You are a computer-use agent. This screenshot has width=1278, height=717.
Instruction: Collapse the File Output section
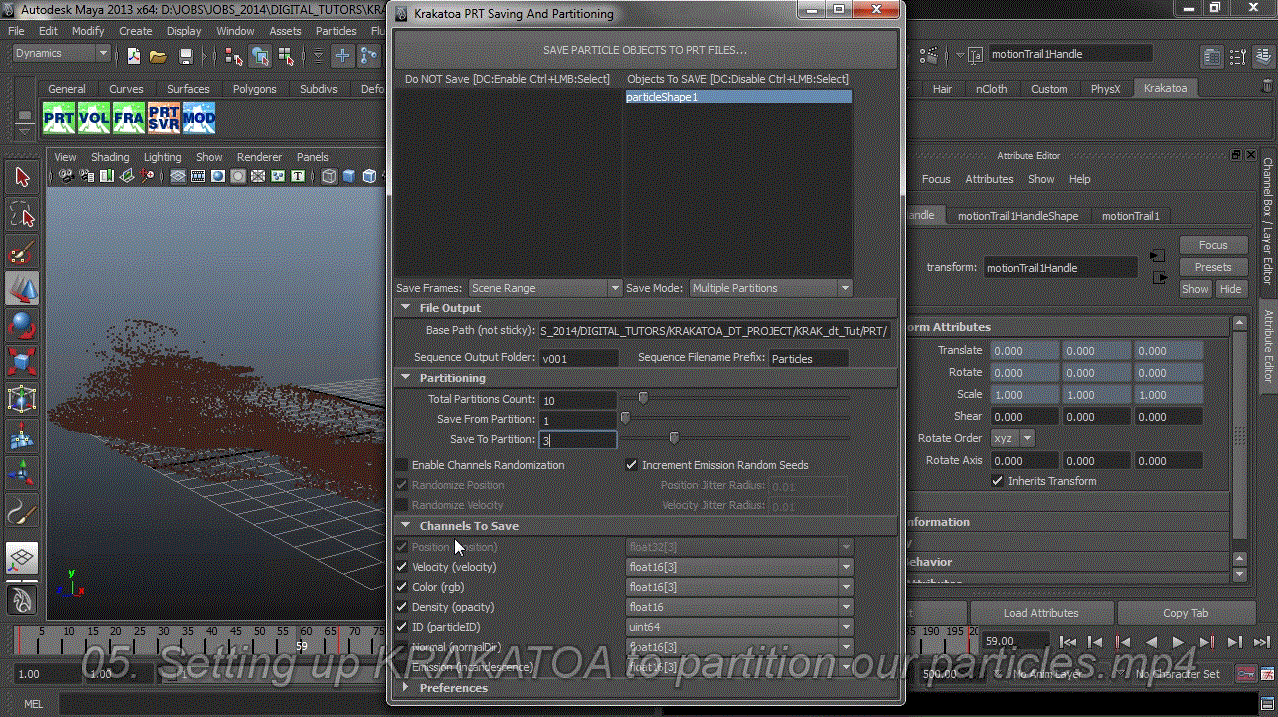click(x=406, y=308)
